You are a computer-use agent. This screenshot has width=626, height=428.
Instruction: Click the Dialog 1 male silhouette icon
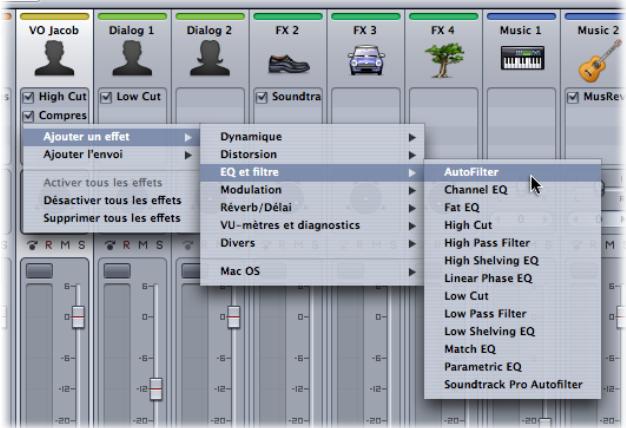pyautogui.click(x=132, y=58)
